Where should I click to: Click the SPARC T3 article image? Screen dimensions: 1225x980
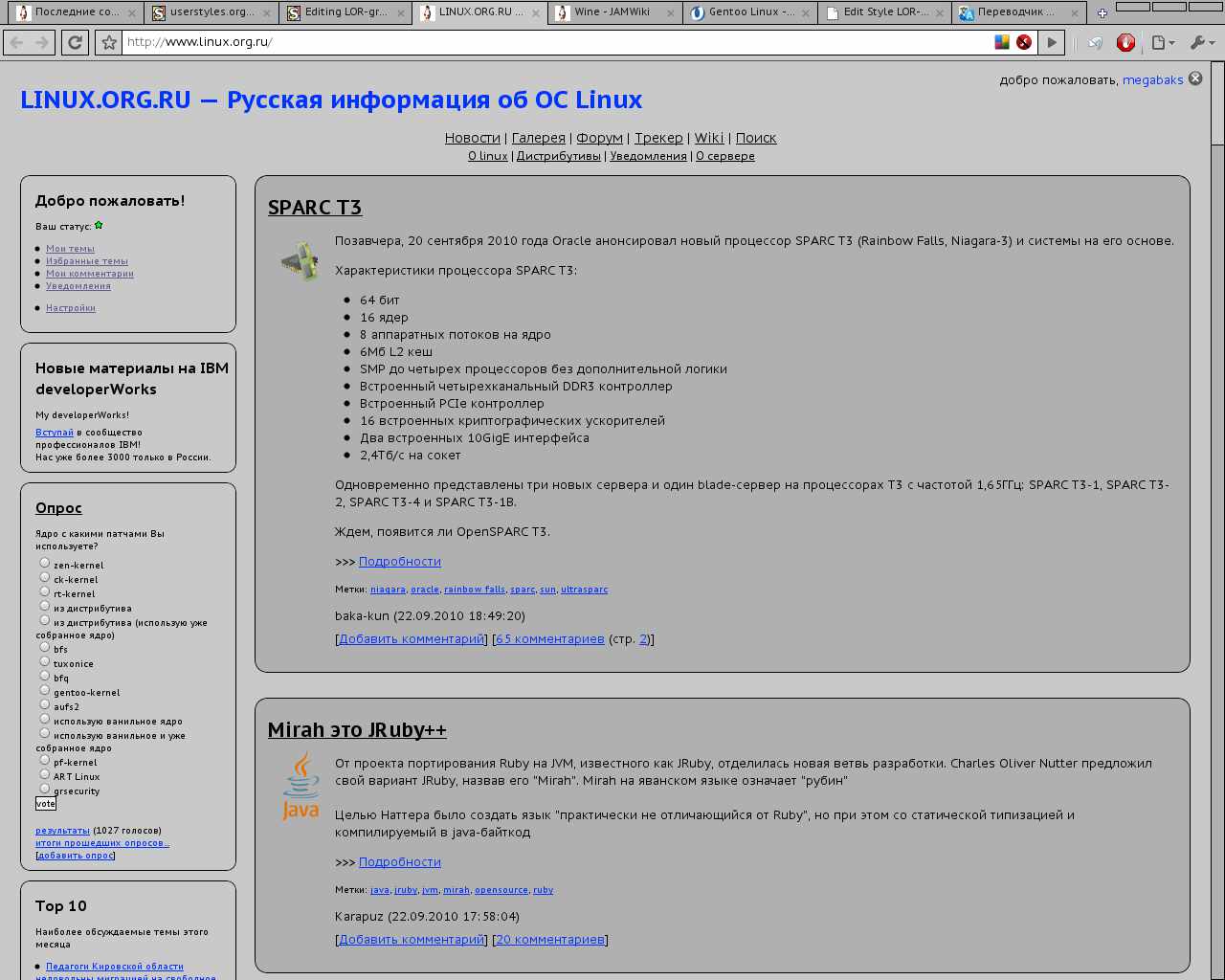coord(300,261)
